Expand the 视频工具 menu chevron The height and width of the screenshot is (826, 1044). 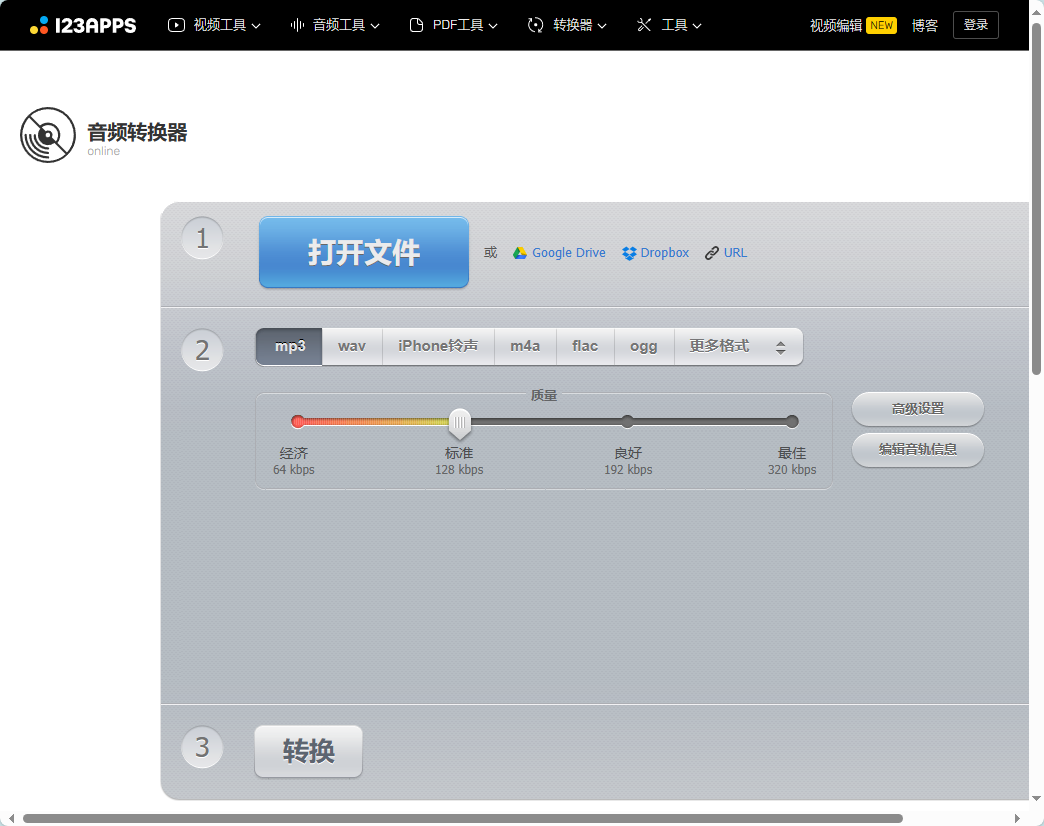pos(256,26)
